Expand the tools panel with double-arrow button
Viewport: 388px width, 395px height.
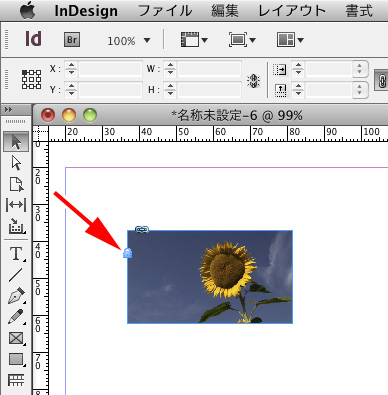pyautogui.click(x=9, y=110)
